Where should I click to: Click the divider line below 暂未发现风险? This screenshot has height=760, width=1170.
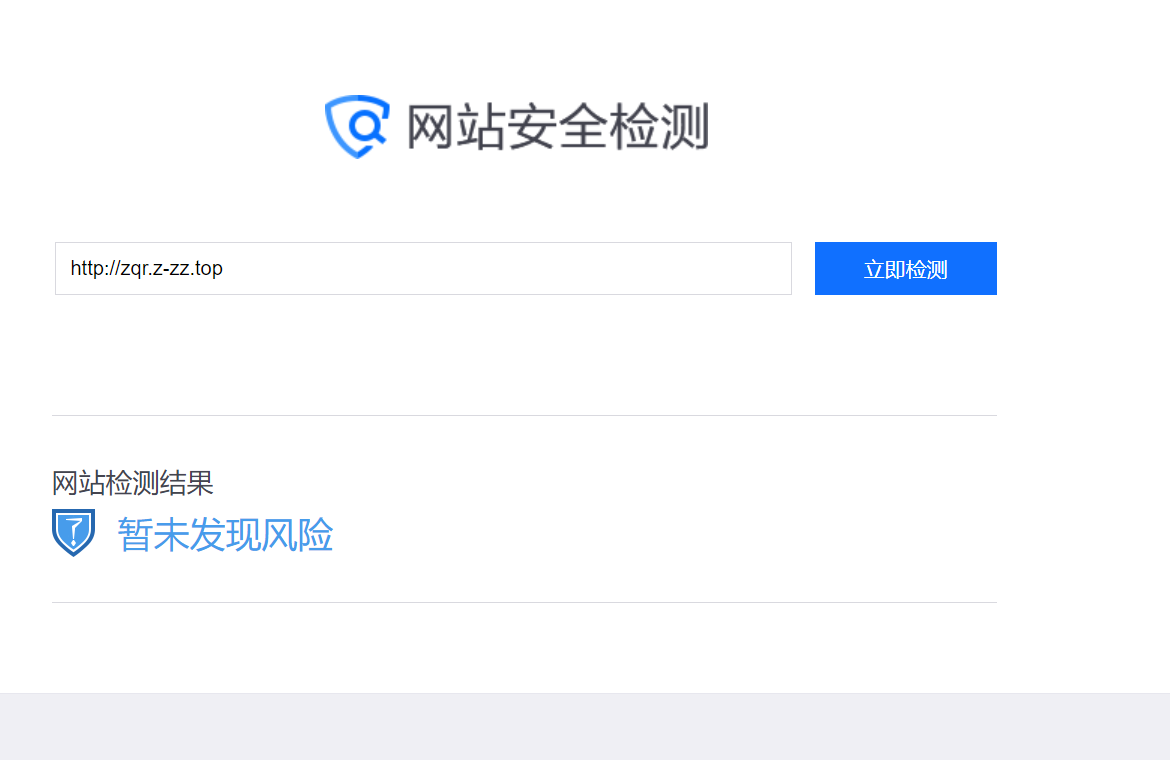click(524, 603)
